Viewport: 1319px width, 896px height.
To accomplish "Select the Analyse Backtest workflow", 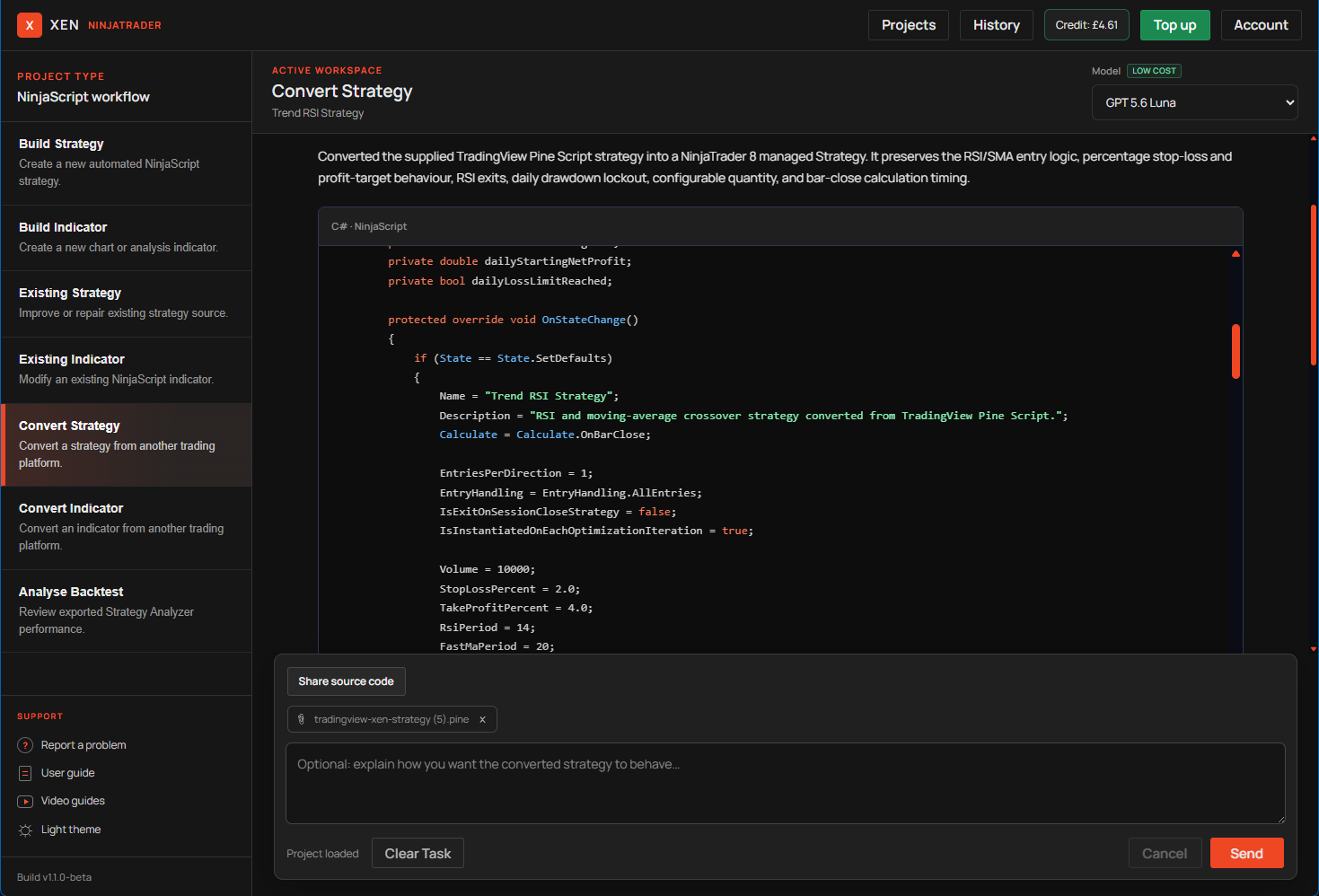I will (x=127, y=611).
